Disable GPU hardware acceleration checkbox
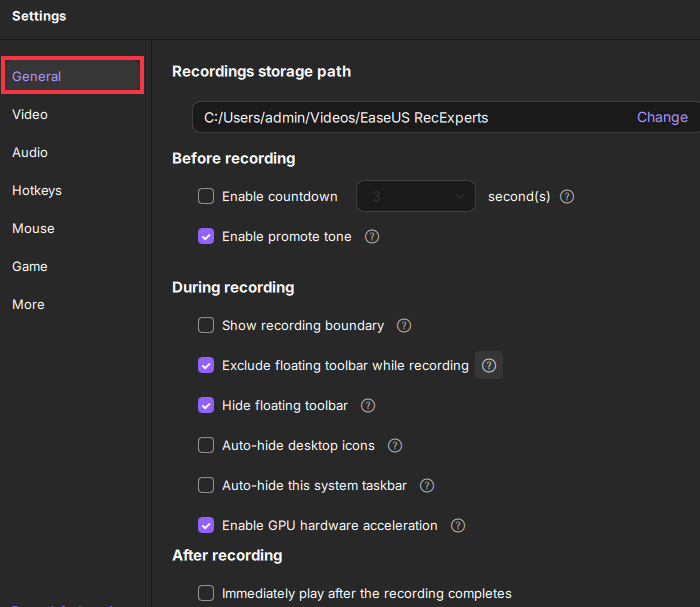700x607 pixels. coord(206,525)
